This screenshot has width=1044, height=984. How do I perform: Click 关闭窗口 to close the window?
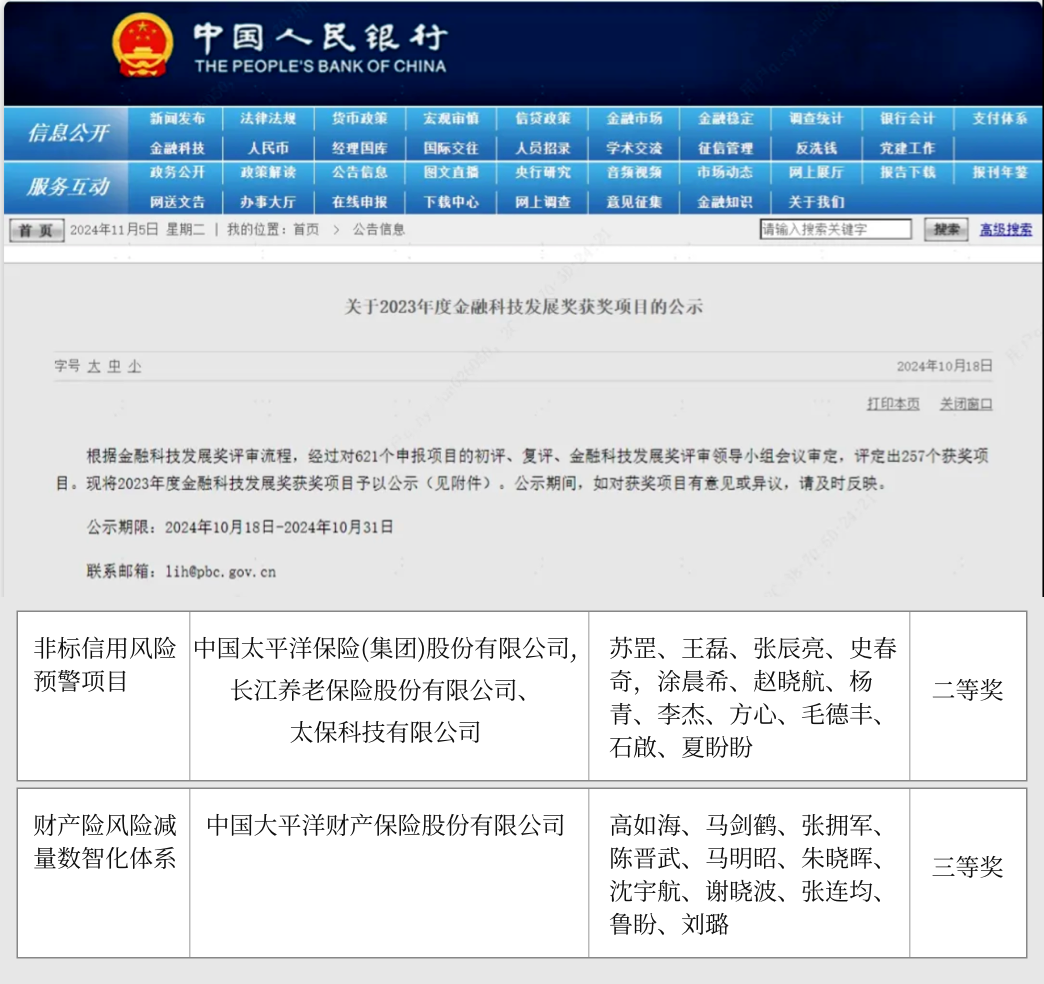964,404
